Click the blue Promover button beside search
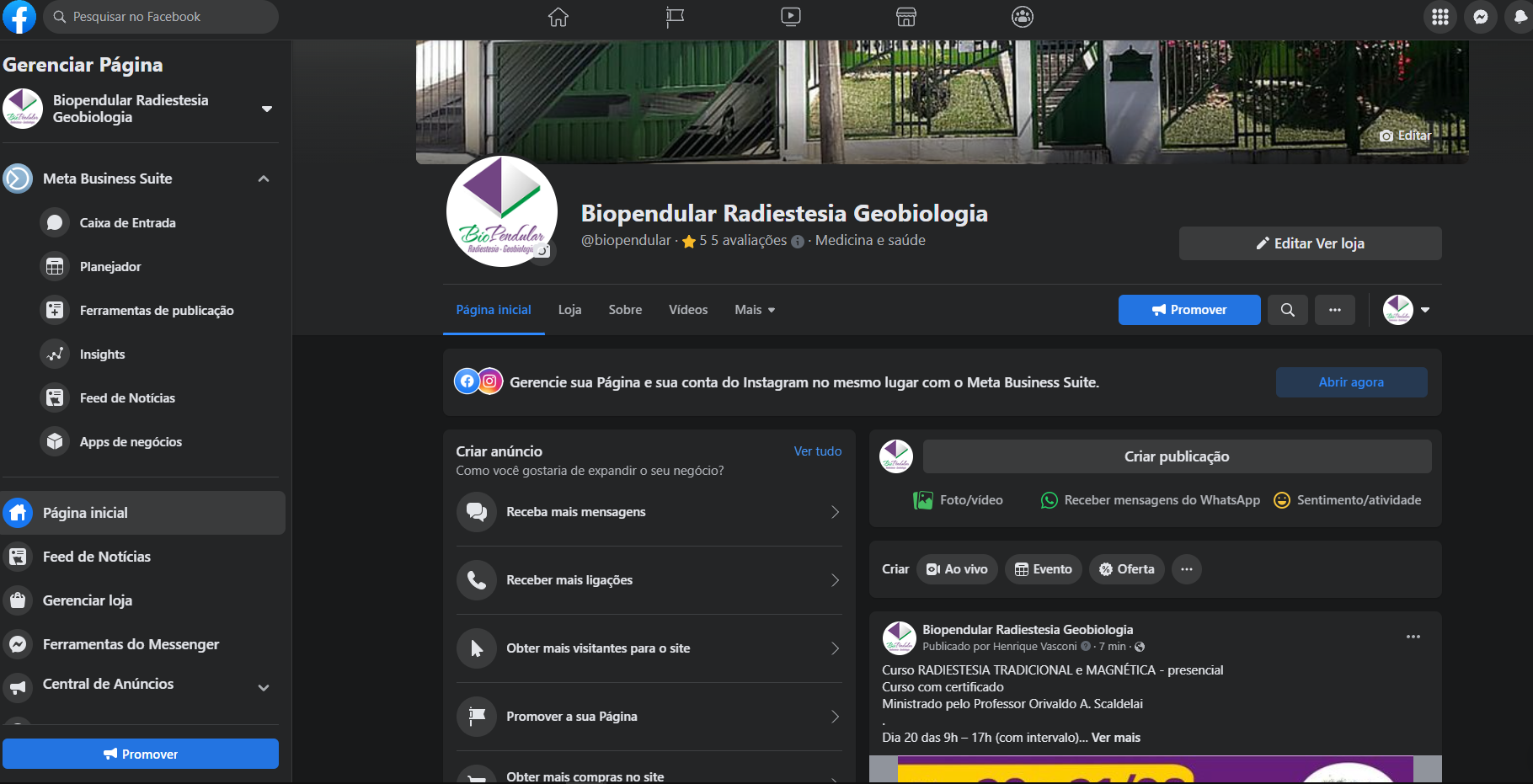The width and height of the screenshot is (1533, 784). coord(1189,310)
